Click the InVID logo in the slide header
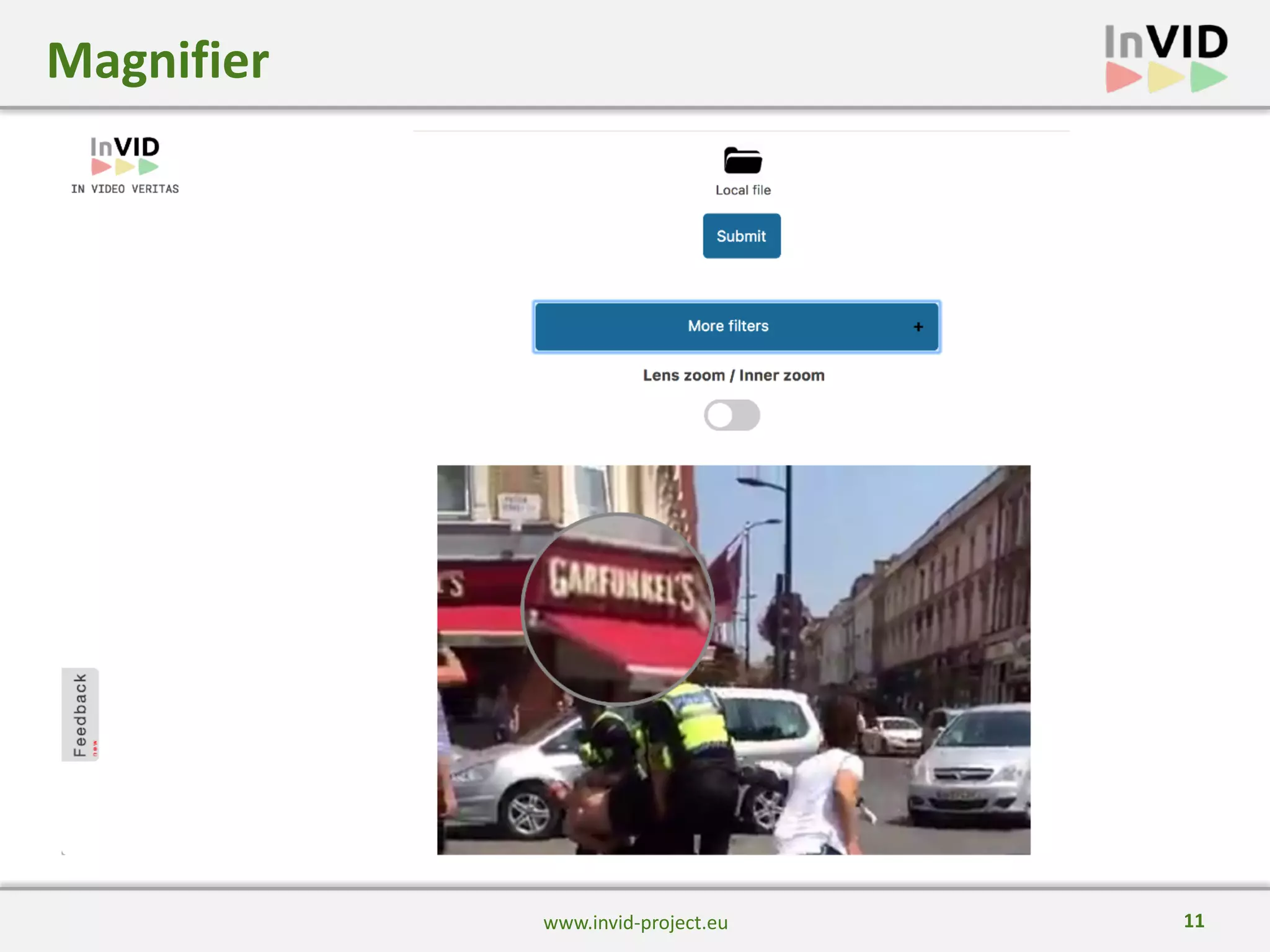1270x952 pixels. (1166, 58)
